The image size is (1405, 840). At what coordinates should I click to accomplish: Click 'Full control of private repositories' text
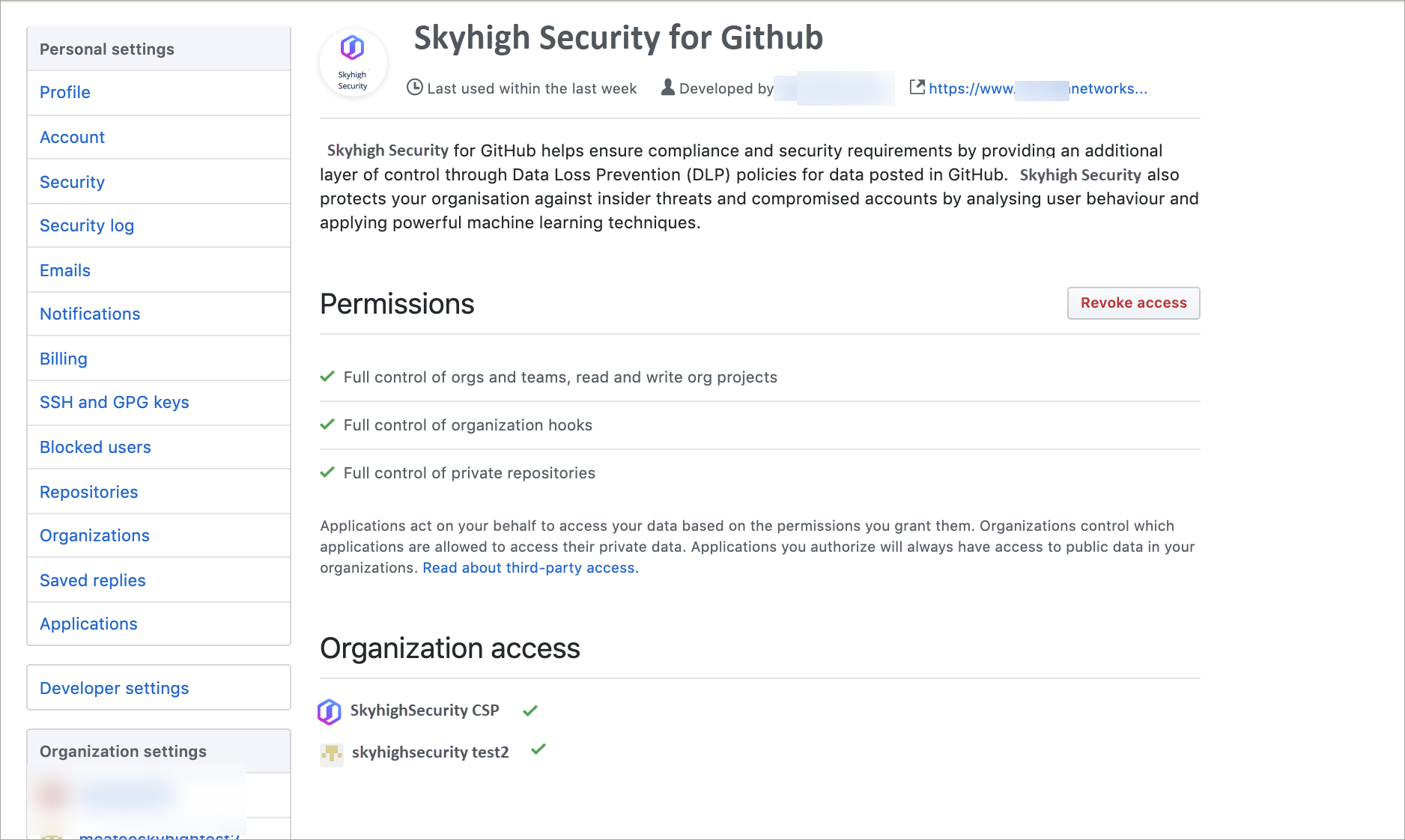click(470, 473)
